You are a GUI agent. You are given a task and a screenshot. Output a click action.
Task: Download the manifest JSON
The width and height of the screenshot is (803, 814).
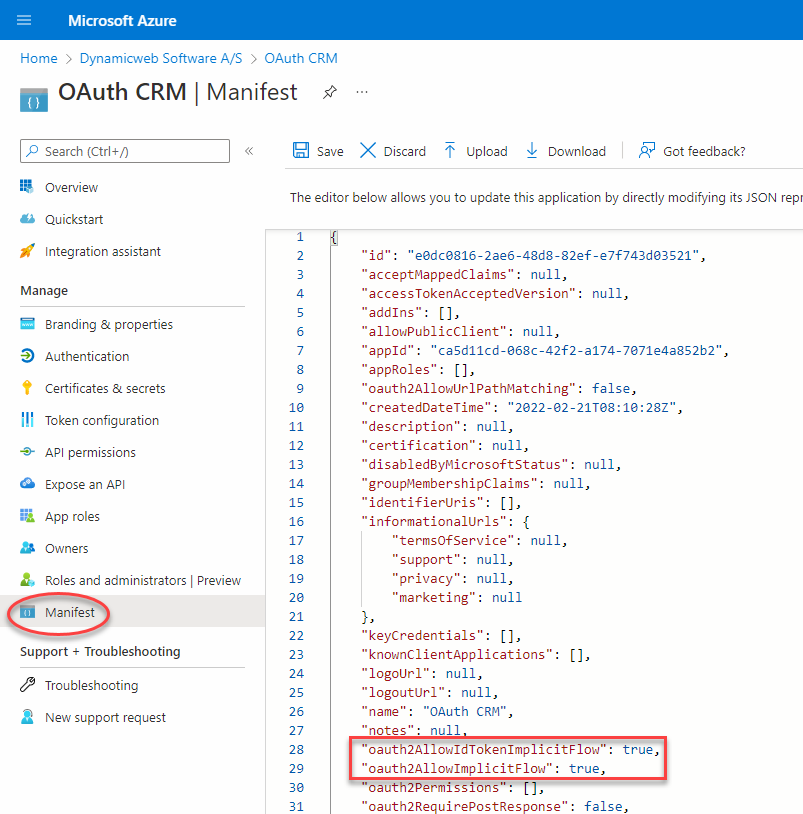pos(565,151)
